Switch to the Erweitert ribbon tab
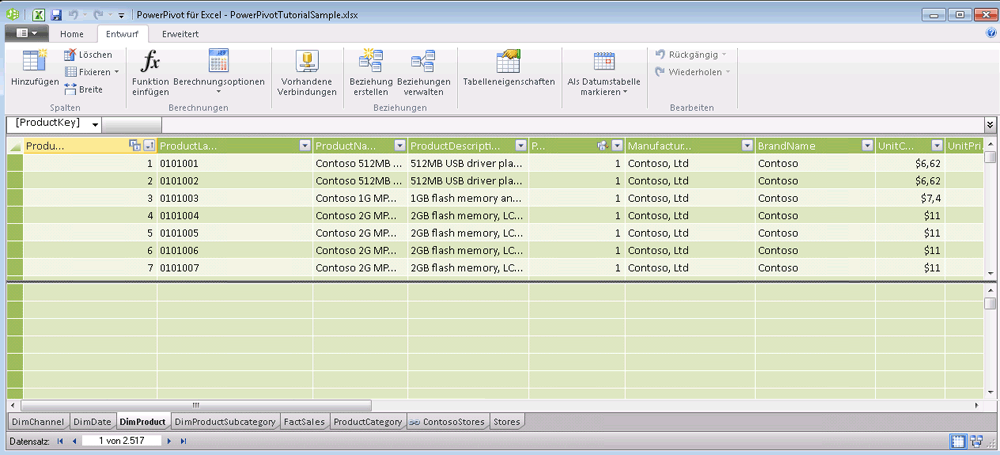This screenshot has width=1000, height=455. (180, 34)
